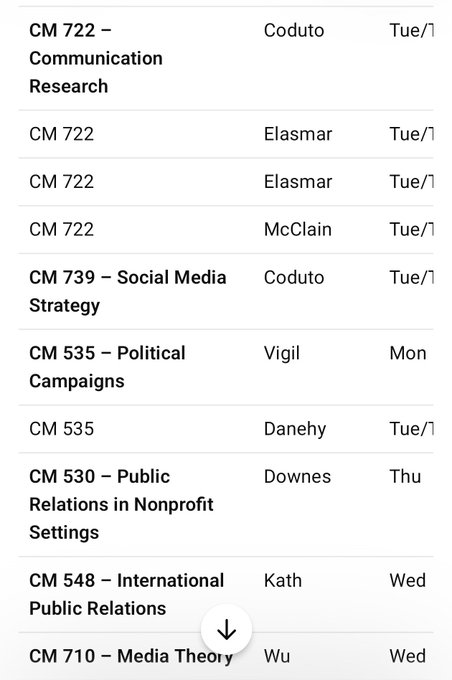Screen dimensions: 452x680
Task: Click instructor Danehy
Action: click(x=295, y=429)
